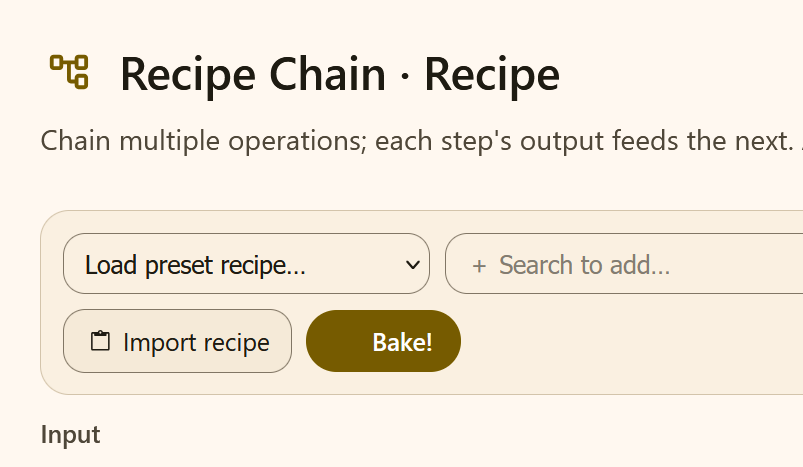Image resolution: width=803 pixels, height=467 pixels.
Task: Click the Recipe Chain flowchart logo icon
Action: [x=69, y=72]
